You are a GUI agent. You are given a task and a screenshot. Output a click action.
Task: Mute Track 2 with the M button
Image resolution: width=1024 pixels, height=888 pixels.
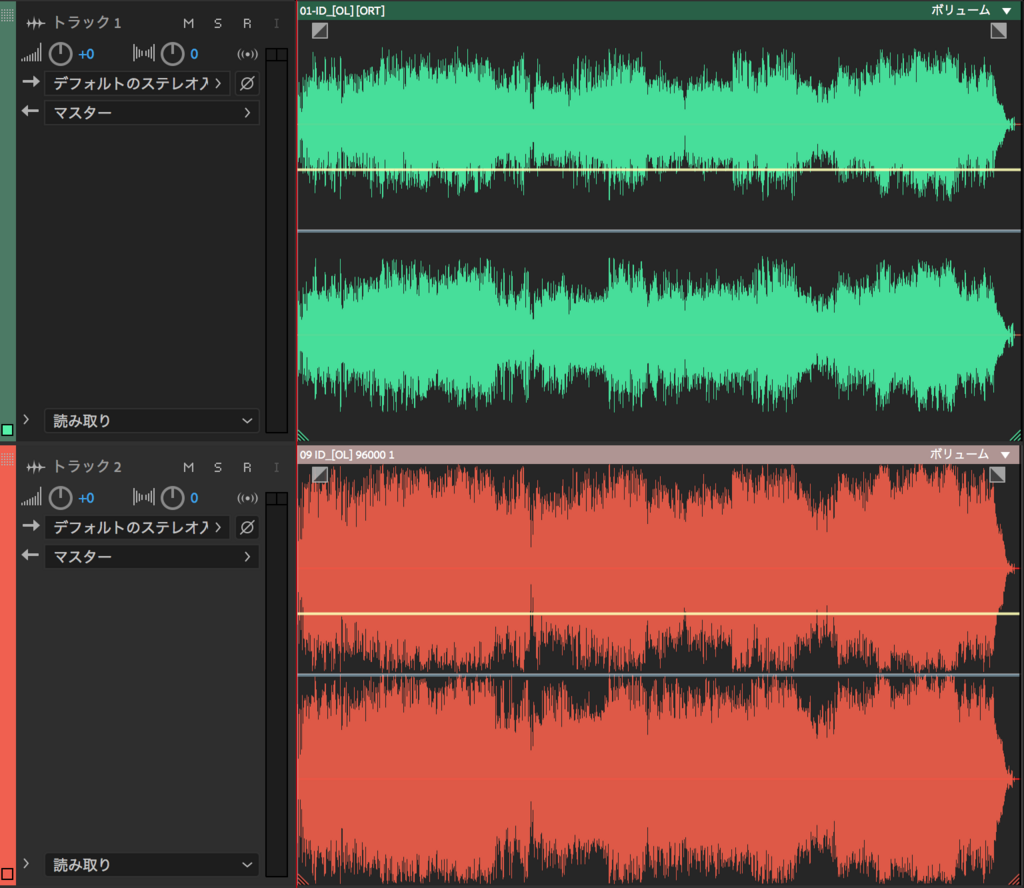coord(189,468)
